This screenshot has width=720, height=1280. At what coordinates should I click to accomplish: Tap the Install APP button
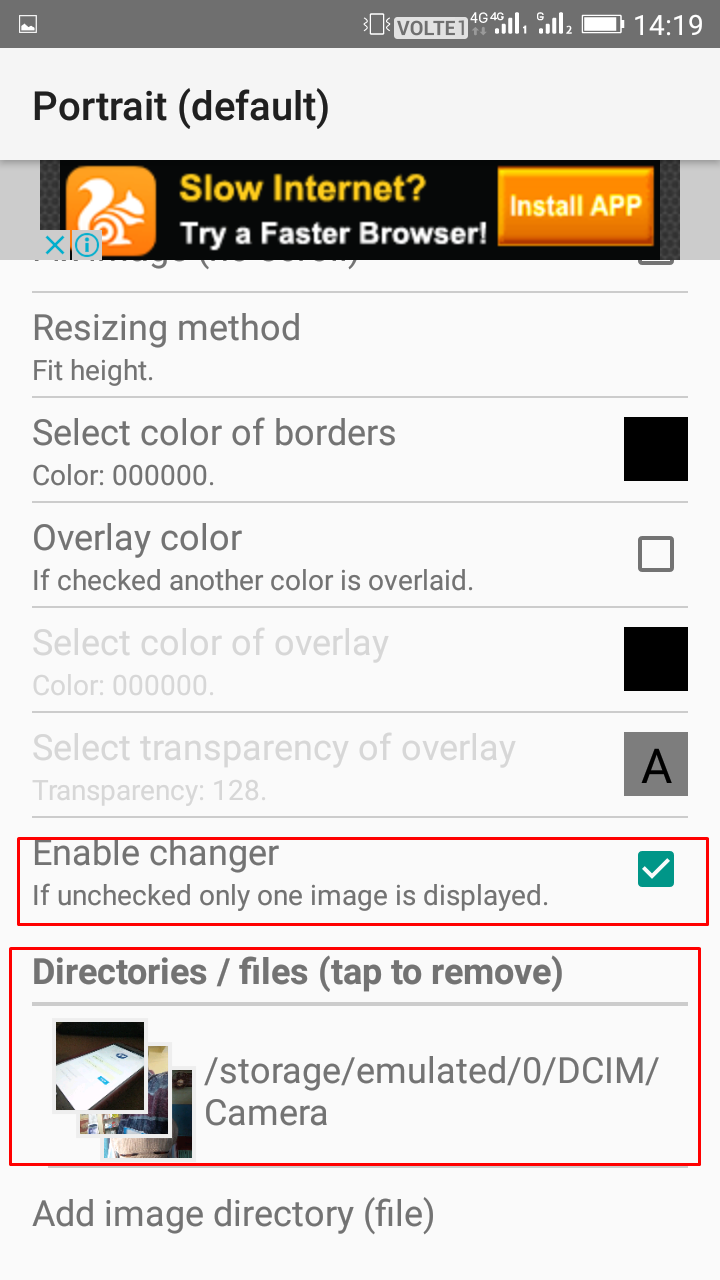pyautogui.click(x=574, y=207)
